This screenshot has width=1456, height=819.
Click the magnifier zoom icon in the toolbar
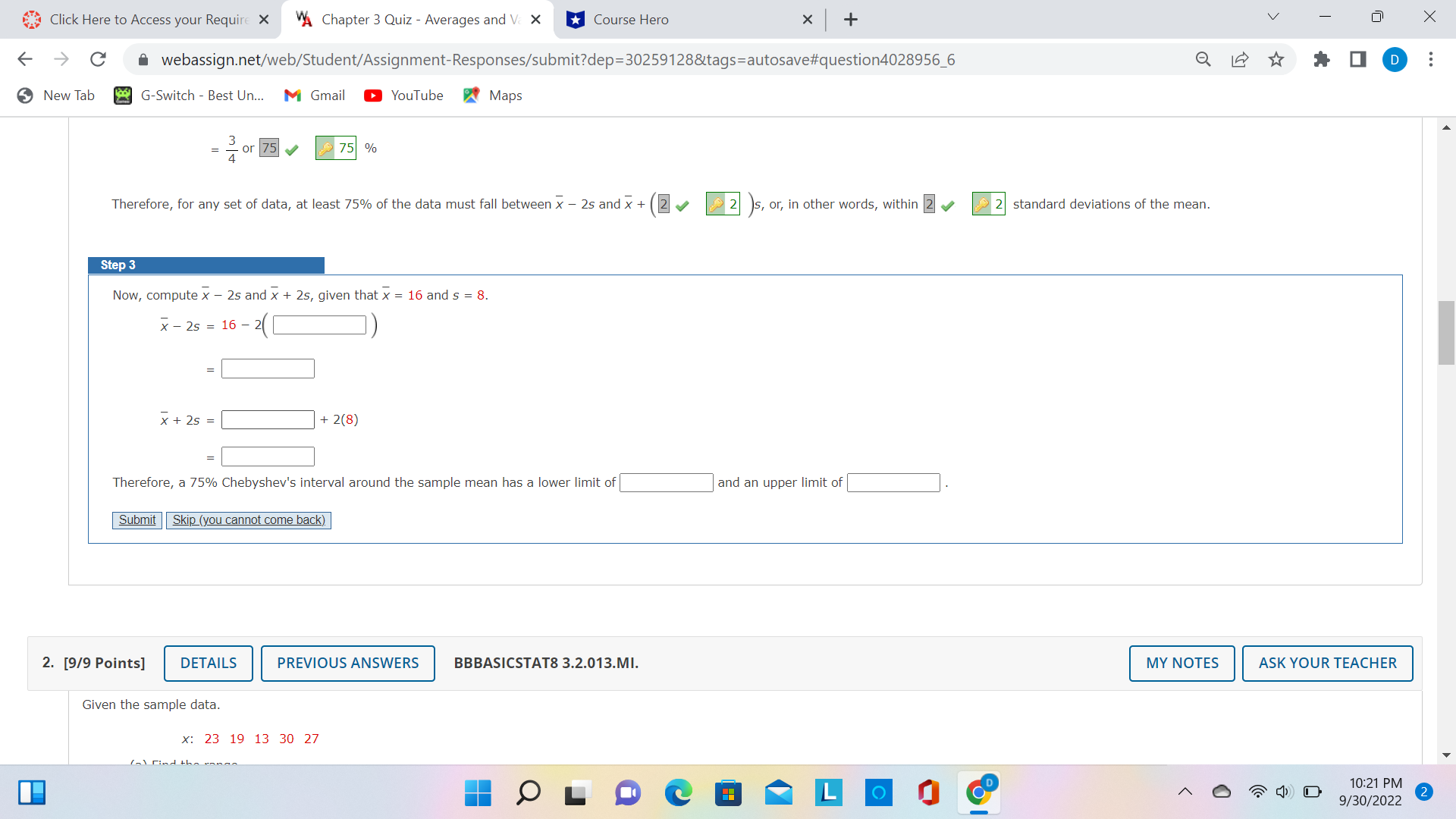pyautogui.click(x=1203, y=59)
